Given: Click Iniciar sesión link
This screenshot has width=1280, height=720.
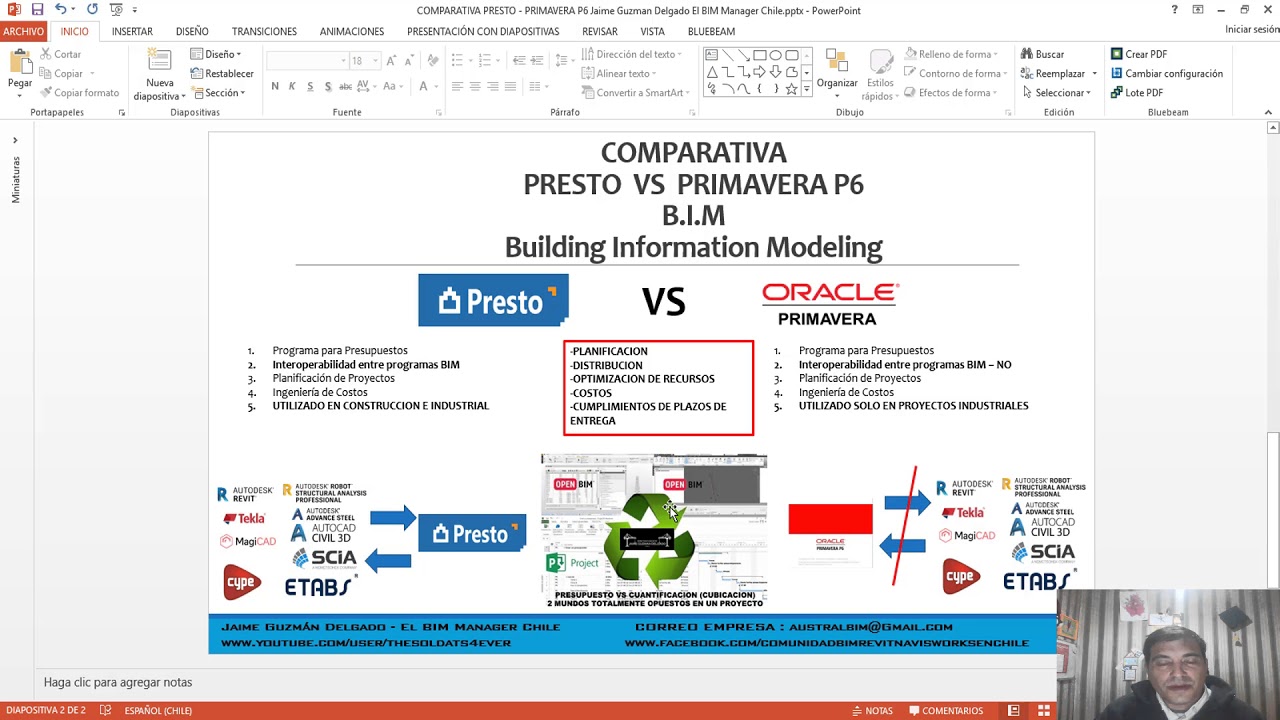Looking at the screenshot, I should 1252,30.
